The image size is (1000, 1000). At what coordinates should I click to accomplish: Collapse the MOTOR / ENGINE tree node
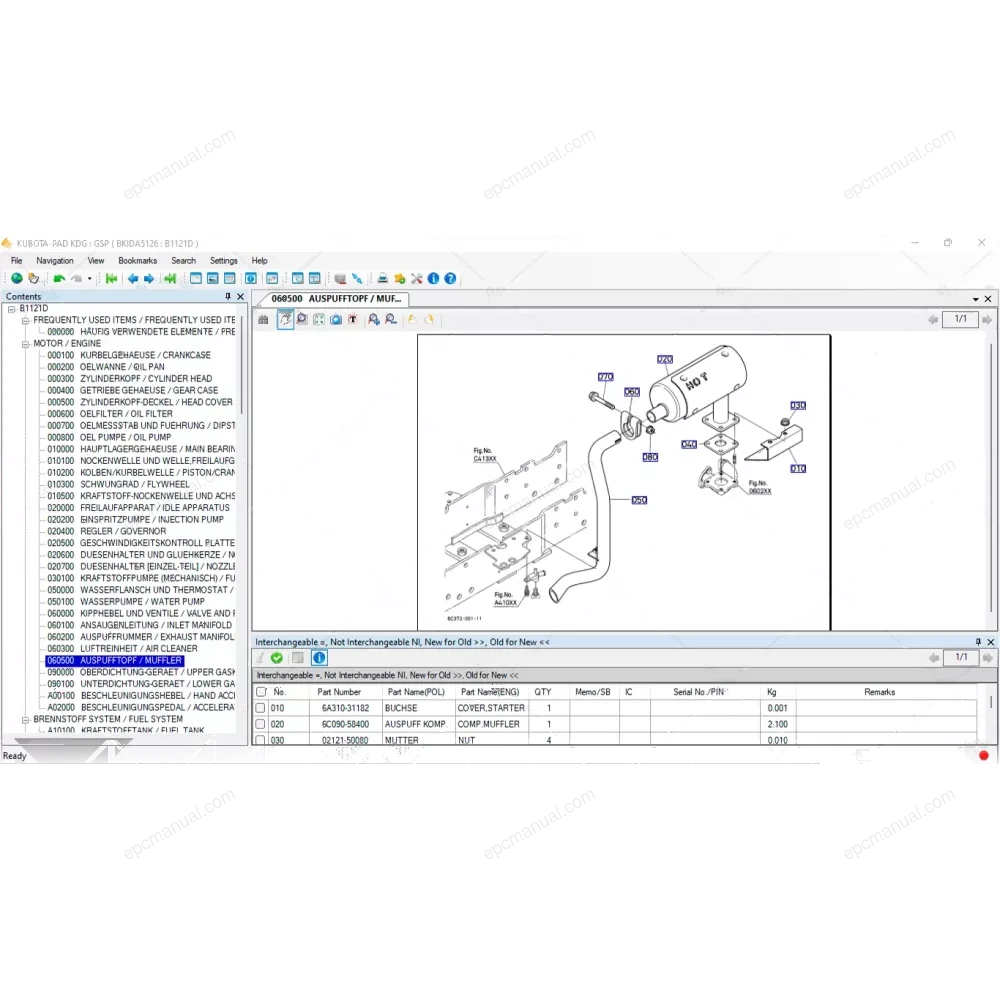[26, 344]
